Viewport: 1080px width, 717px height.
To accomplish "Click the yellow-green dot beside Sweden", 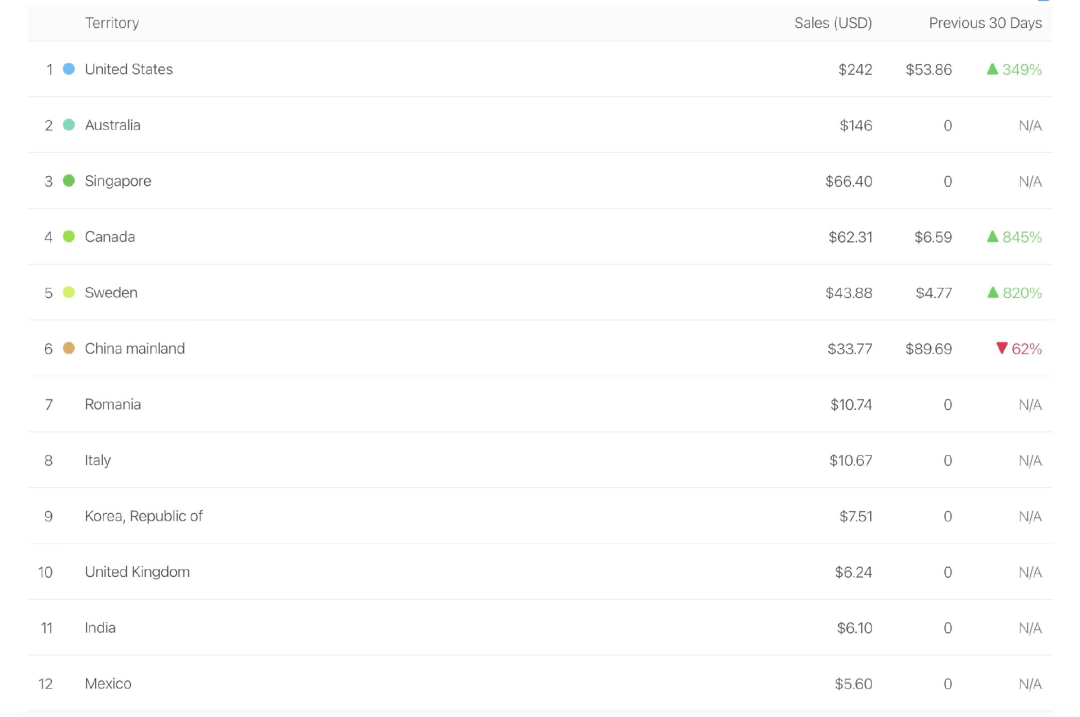I will point(69,293).
